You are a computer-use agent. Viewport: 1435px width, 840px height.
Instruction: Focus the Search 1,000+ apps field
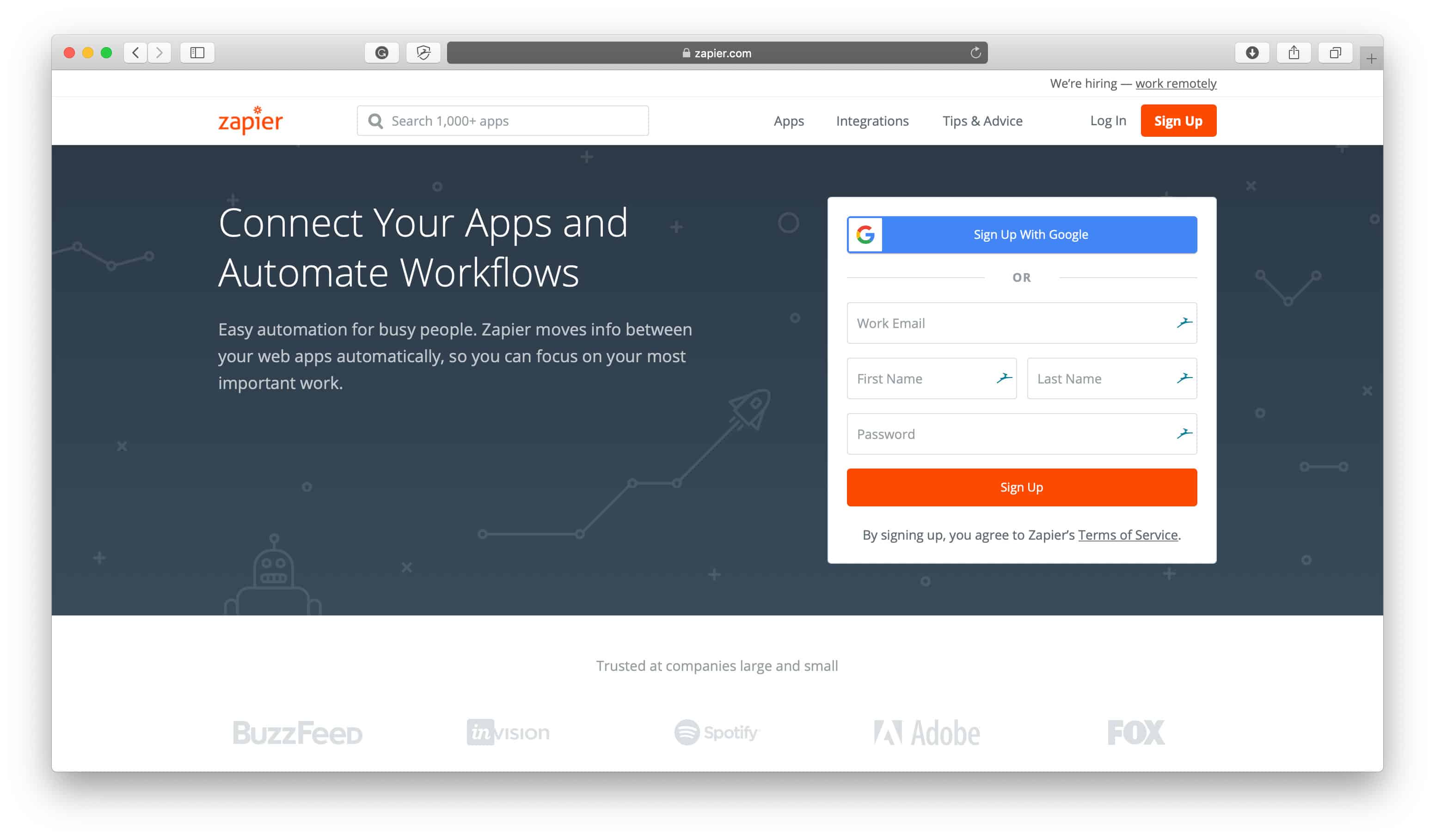(x=502, y=121)
